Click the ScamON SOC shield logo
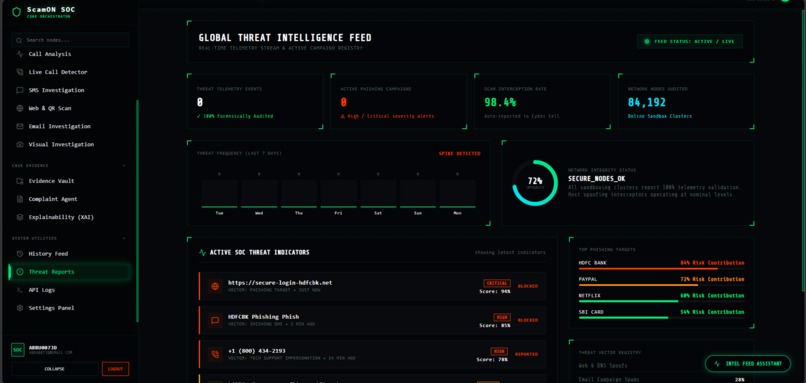 16,12
